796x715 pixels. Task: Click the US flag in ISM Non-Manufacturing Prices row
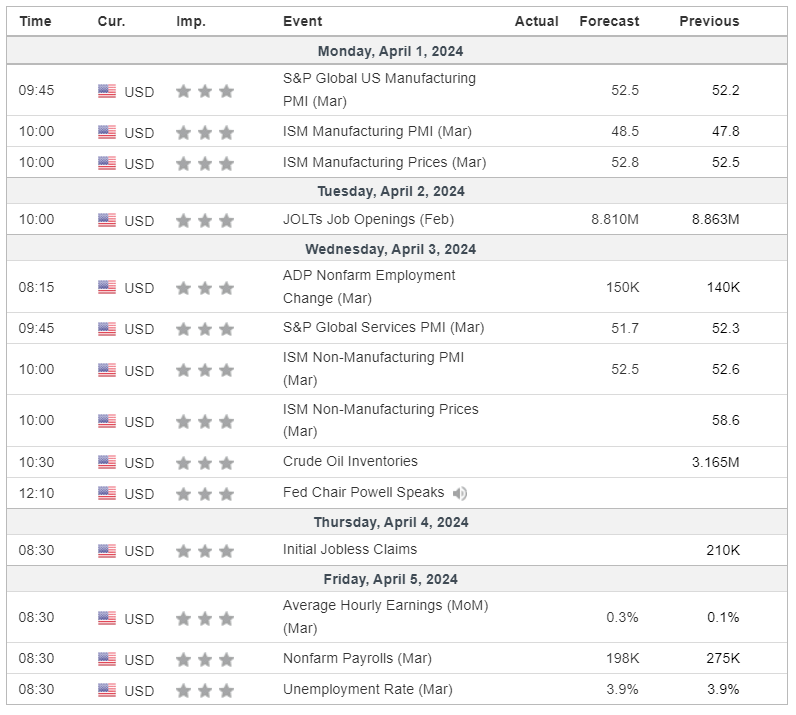[x=107, y=421]
